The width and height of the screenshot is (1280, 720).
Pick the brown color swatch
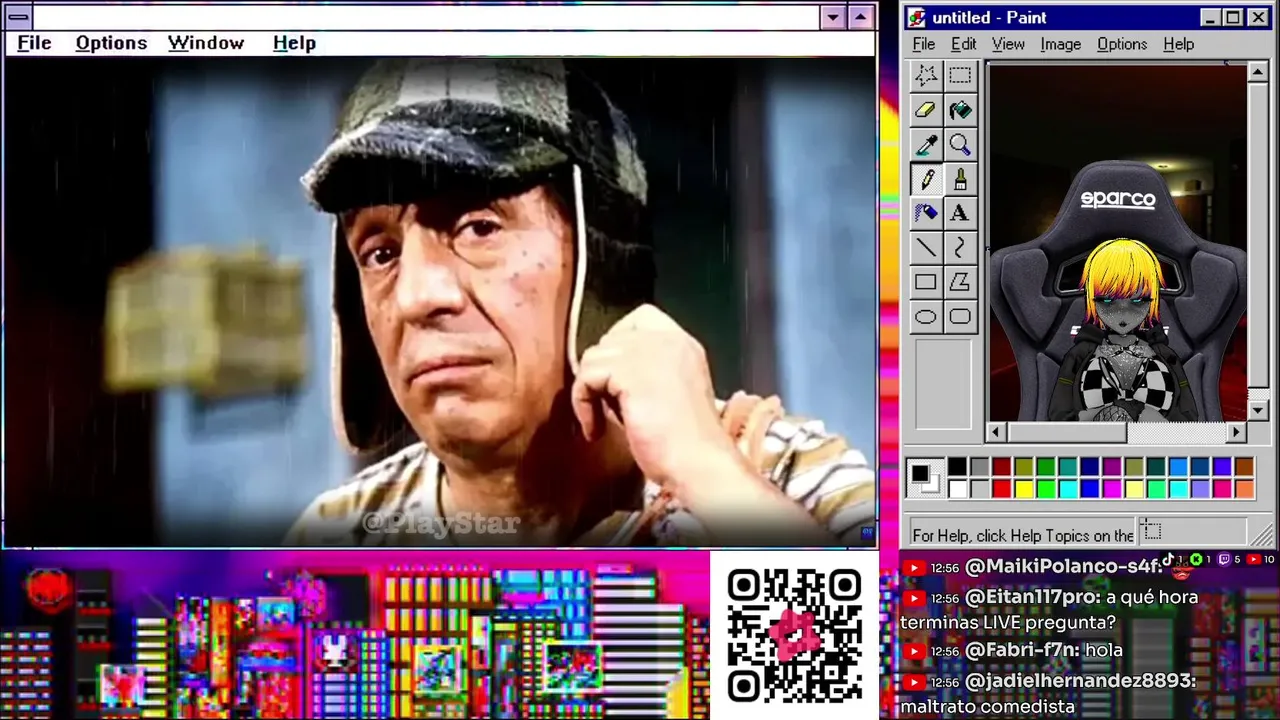pyautogui.click(x=1244, y=467)
